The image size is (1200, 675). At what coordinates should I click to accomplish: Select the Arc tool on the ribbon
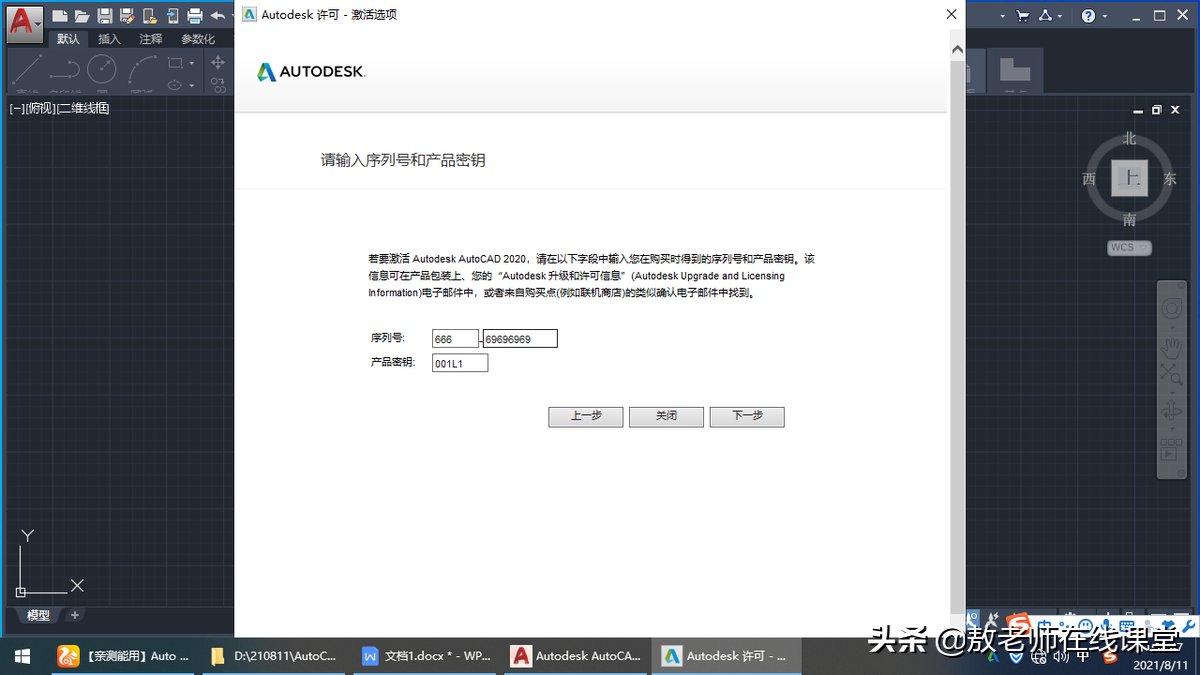coord(142,68)
